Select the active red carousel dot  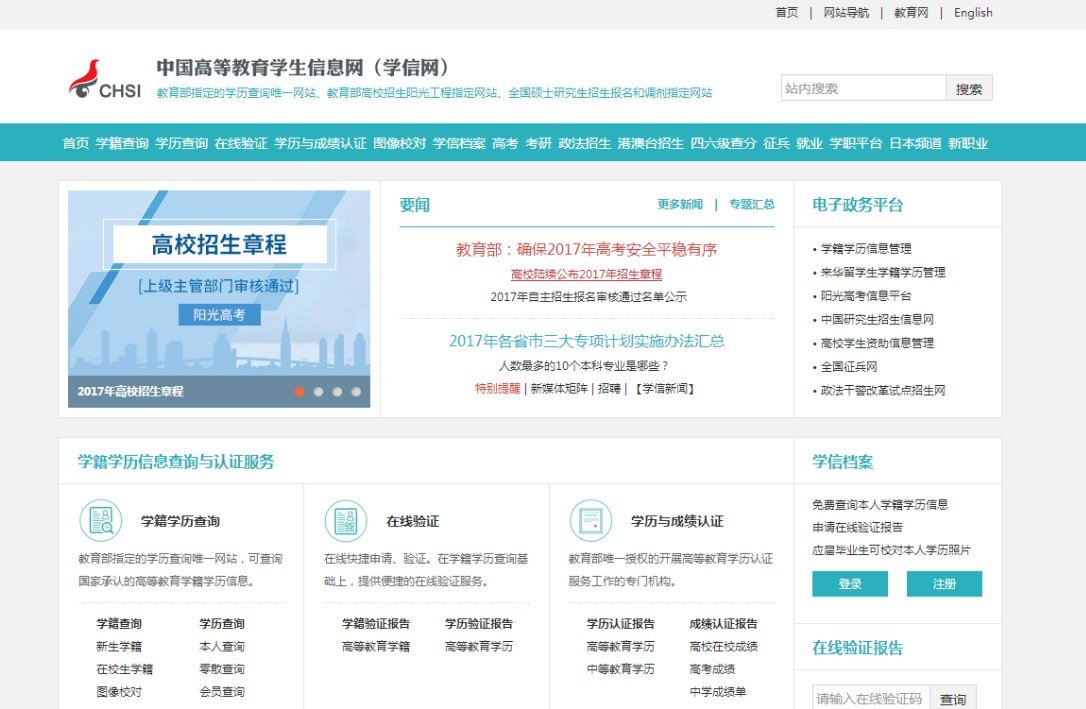pyautogui.click(x=299, y=392)
